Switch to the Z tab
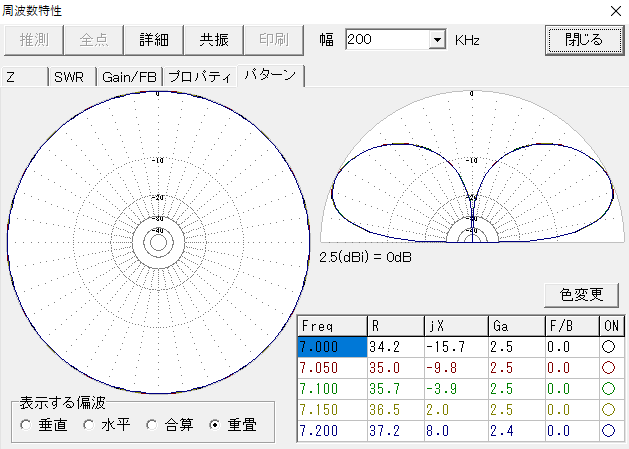The height and width of the screenshot is (449, 629). click(x=25, y=77)
